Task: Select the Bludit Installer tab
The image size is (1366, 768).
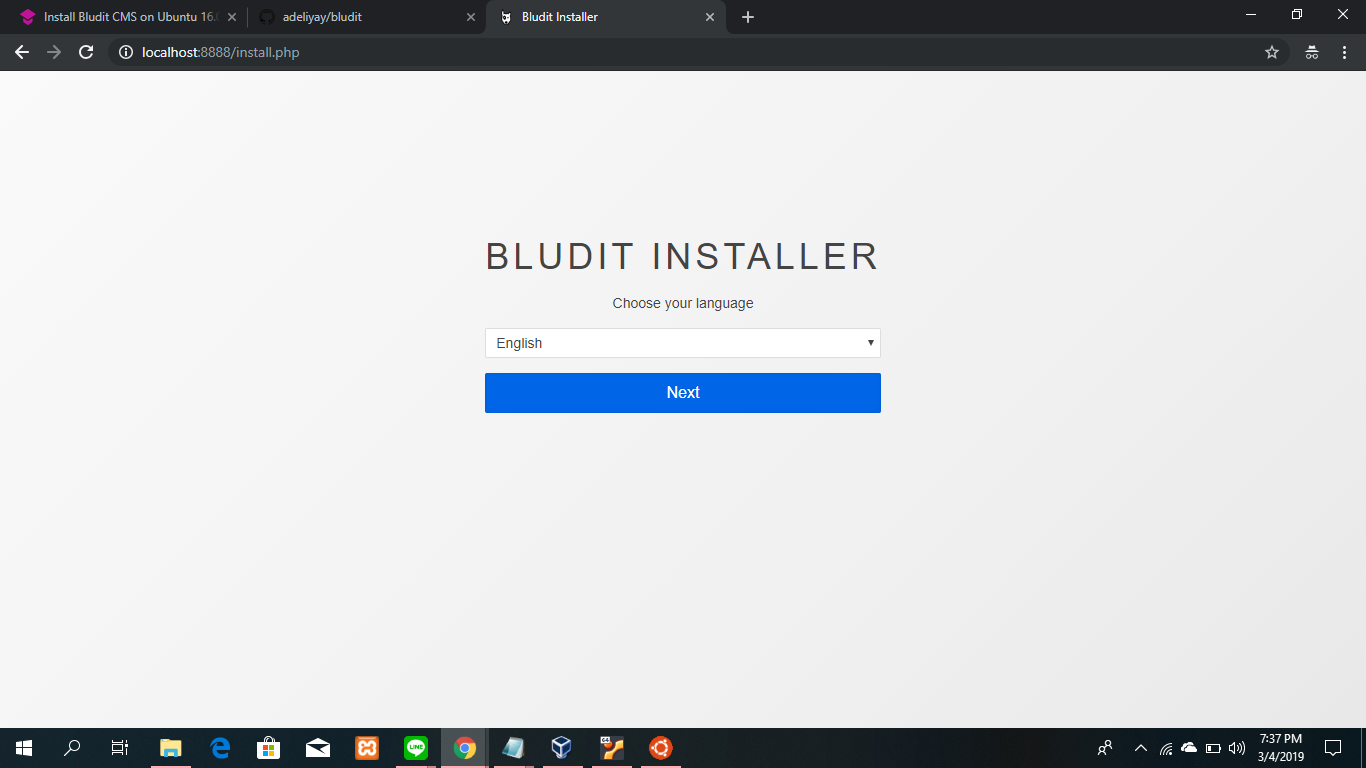Action: pos(606,17)
